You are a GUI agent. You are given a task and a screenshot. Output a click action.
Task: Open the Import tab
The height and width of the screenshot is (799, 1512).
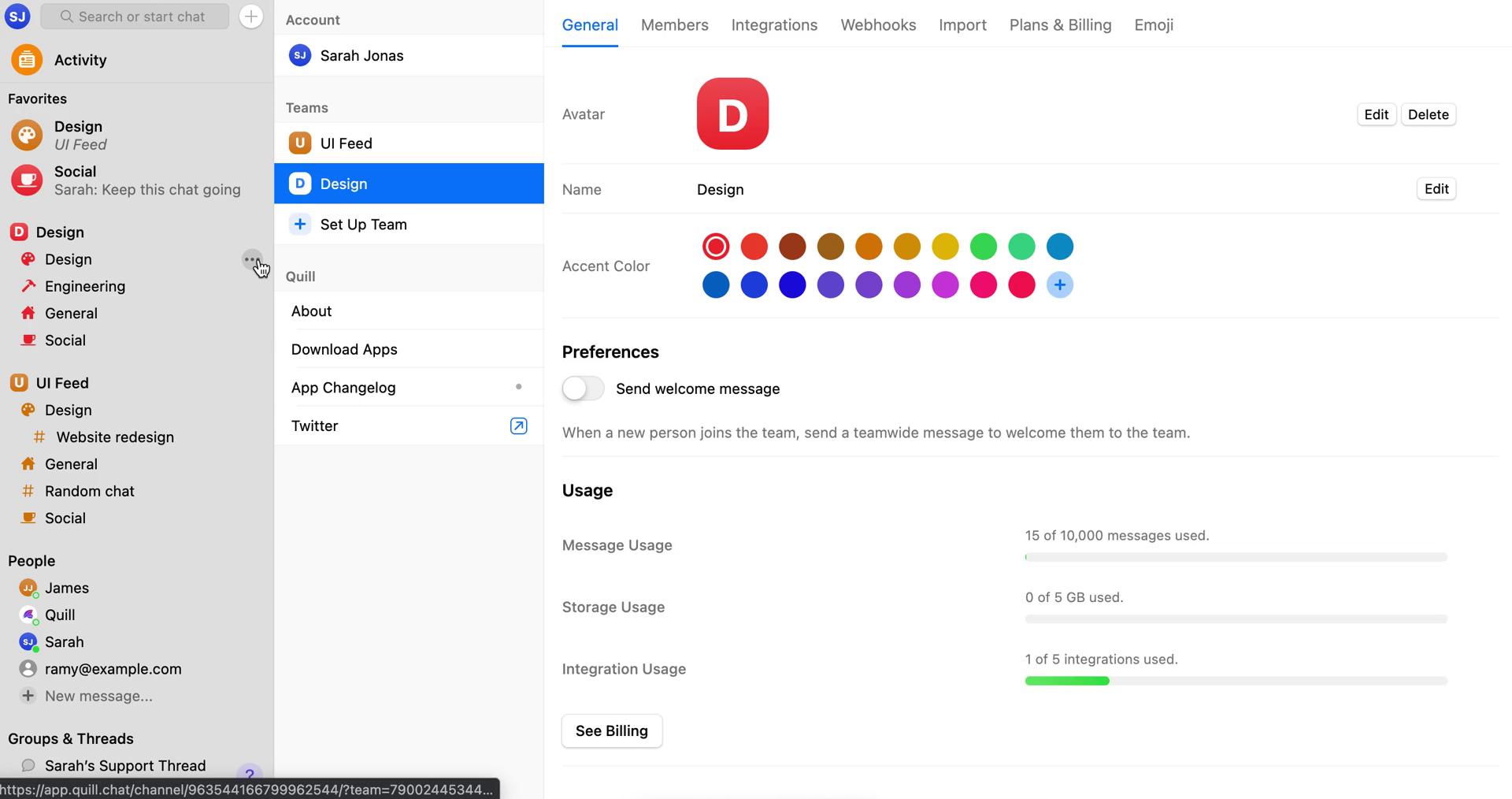tap(962, 24)
